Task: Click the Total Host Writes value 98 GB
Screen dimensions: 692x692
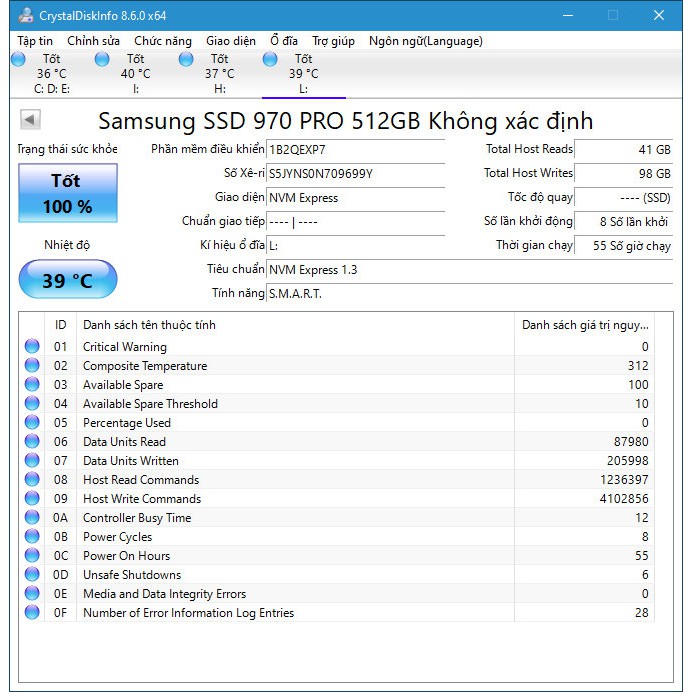Action: point(624,173)
